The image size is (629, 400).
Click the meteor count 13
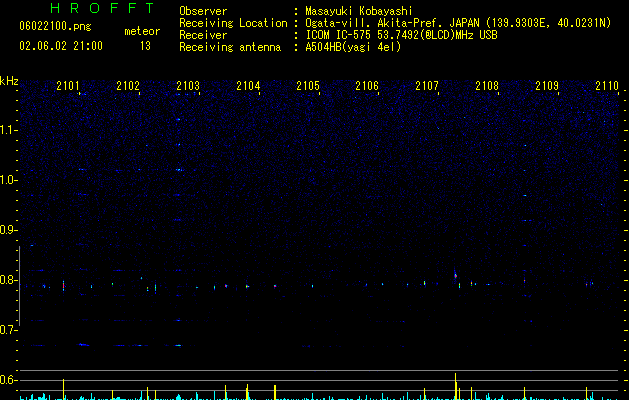[145, 46]
